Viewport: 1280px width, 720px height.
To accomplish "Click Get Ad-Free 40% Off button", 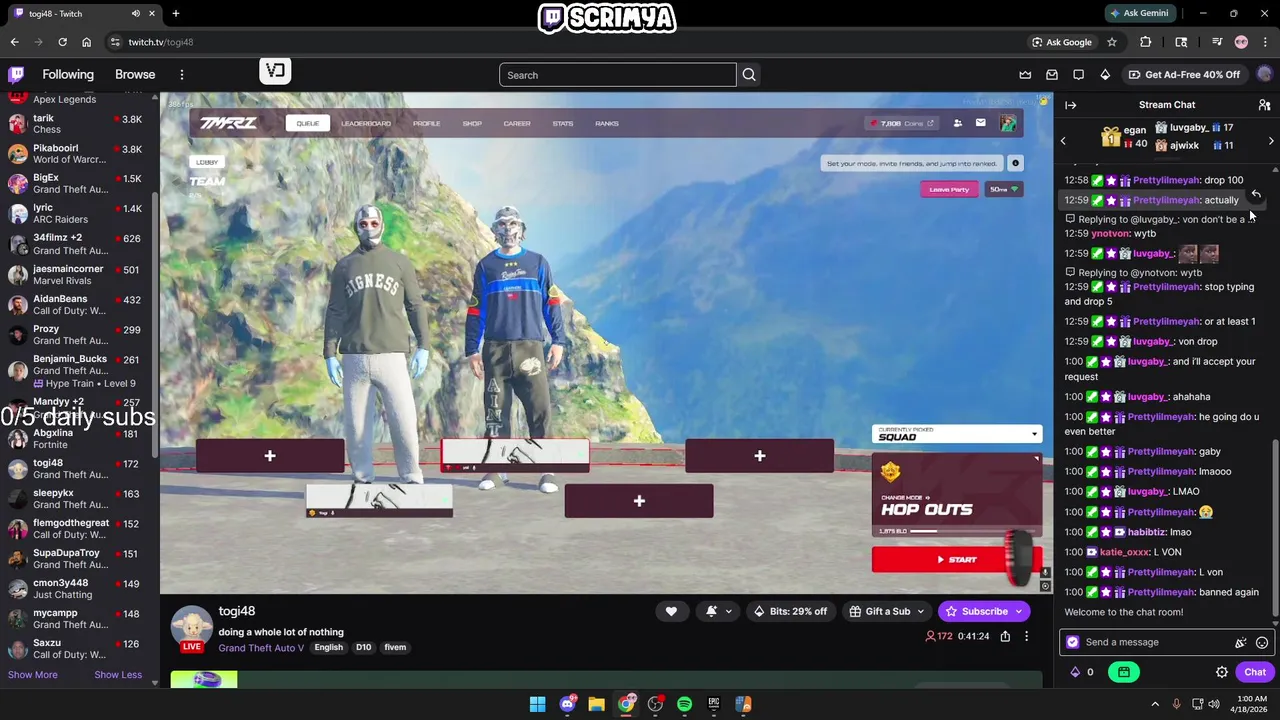I will point(1184,75).
